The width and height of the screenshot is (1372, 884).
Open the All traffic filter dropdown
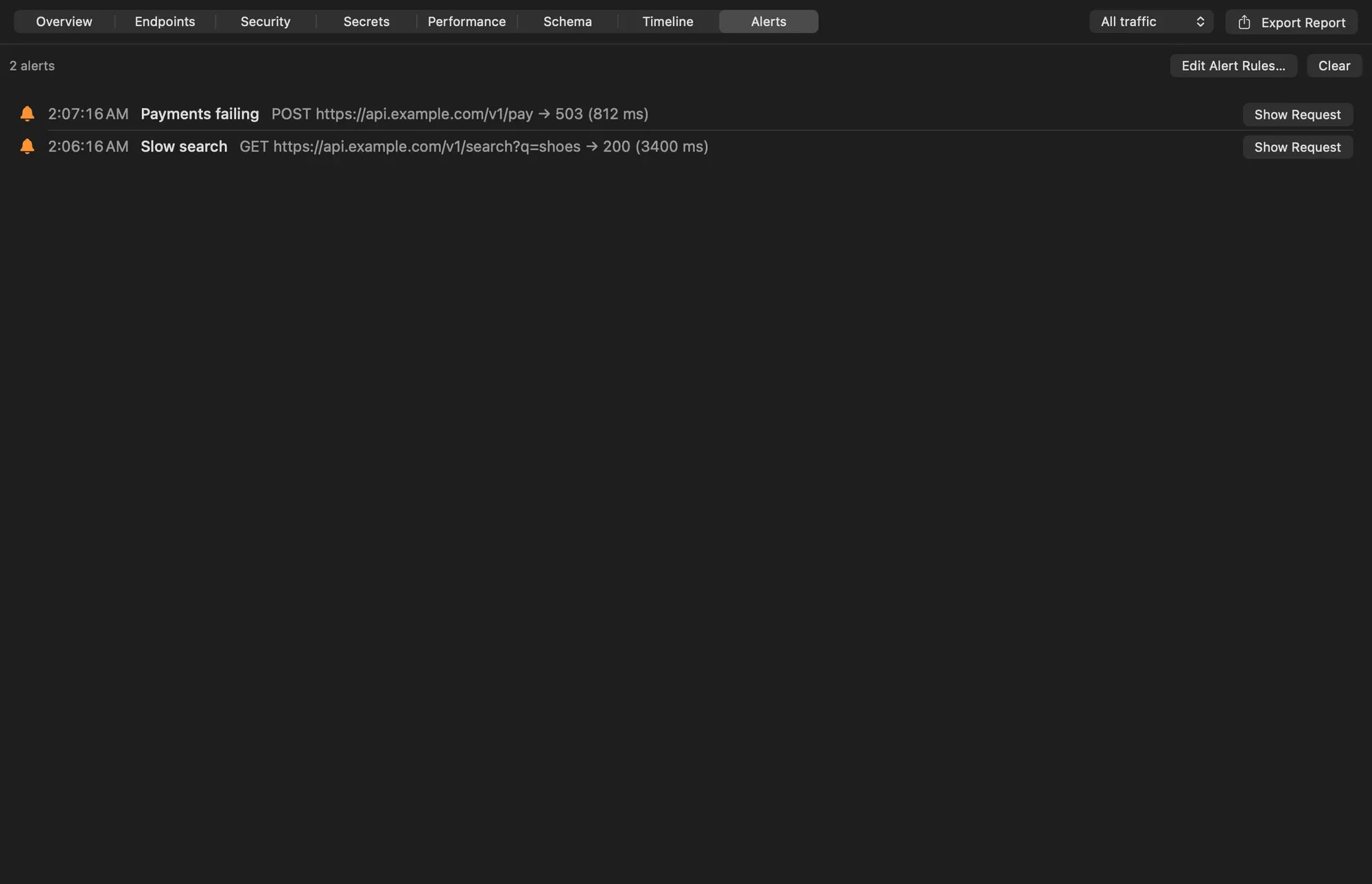tap(1151, 22)
